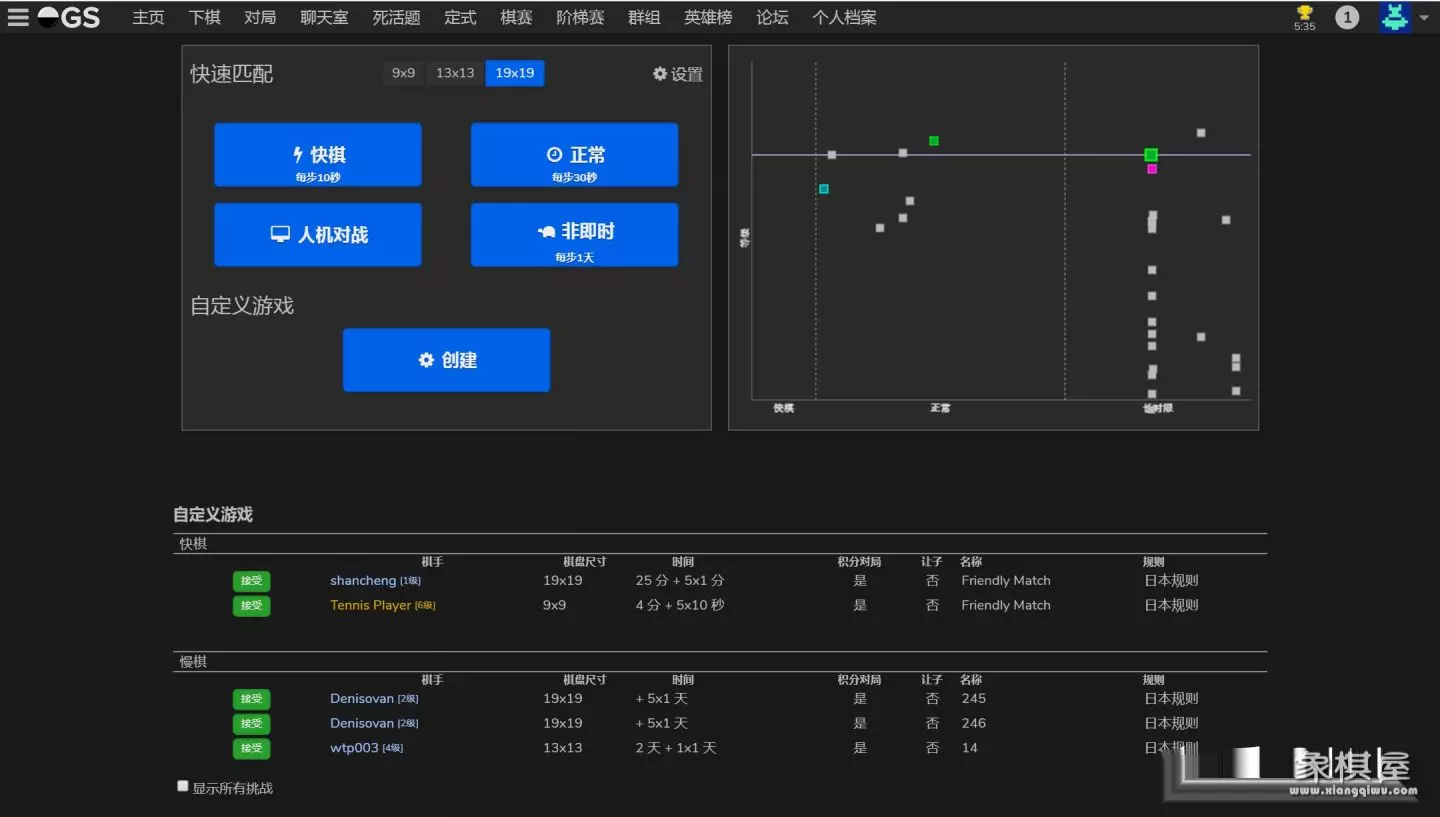The image size is (1440, 817).
Task: Enable the 显示所有挑战 checkbox
Action: click(x=183, y=786)
